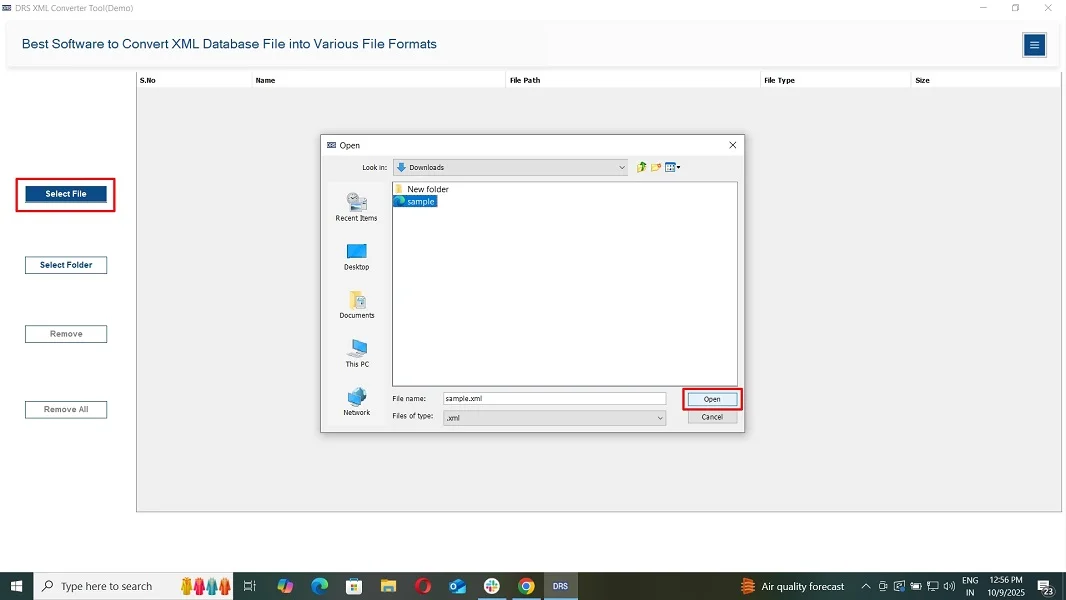Launch Google Chrome from the taskbar
The image size is (1066, 600).
click(526, 586)
